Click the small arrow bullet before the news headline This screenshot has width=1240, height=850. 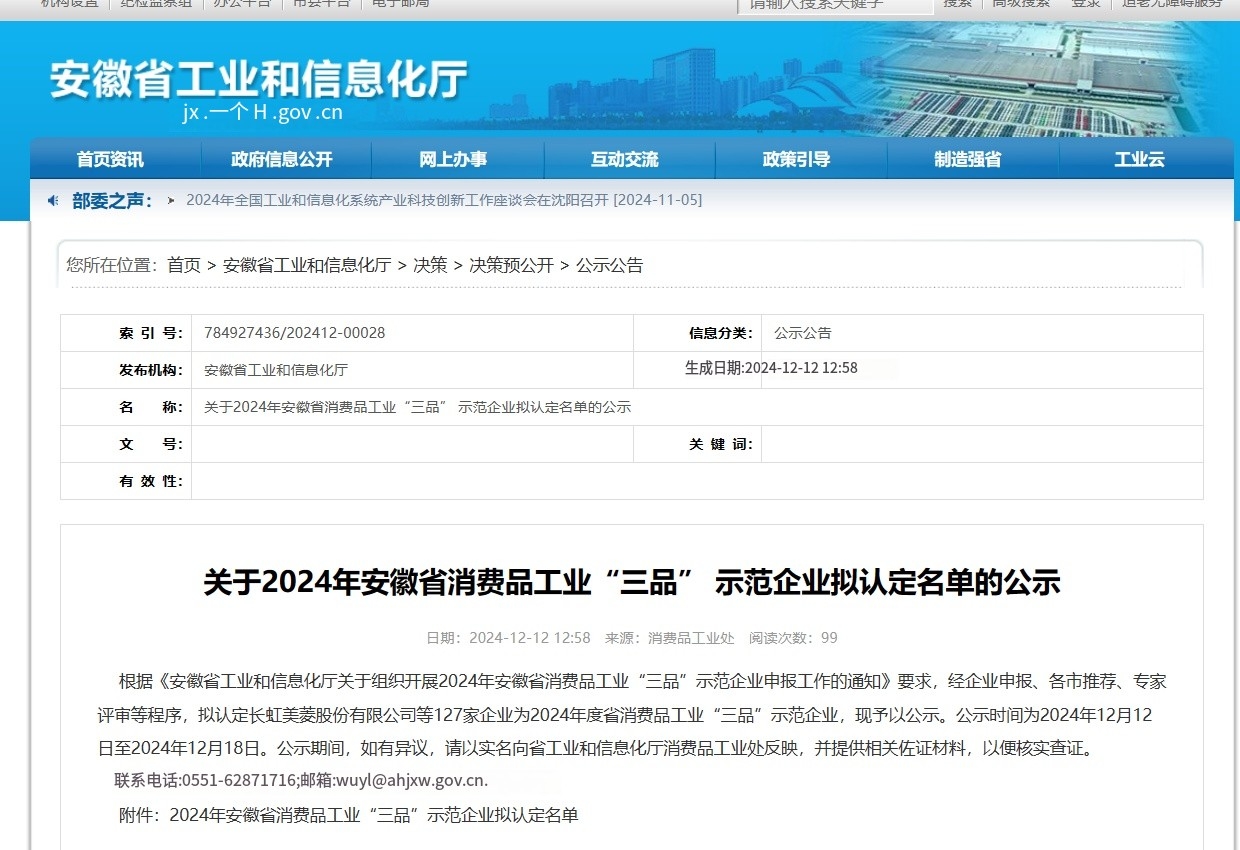coord(171,201)
